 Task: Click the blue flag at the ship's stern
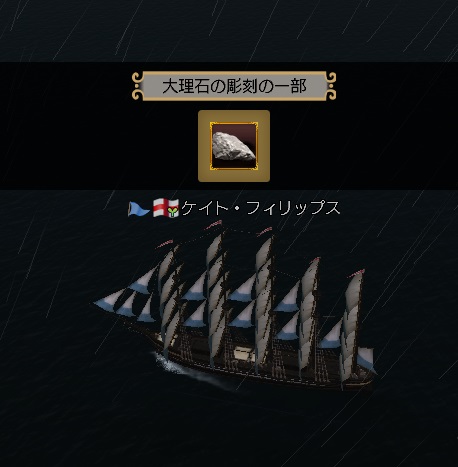[x=366, y=359]
